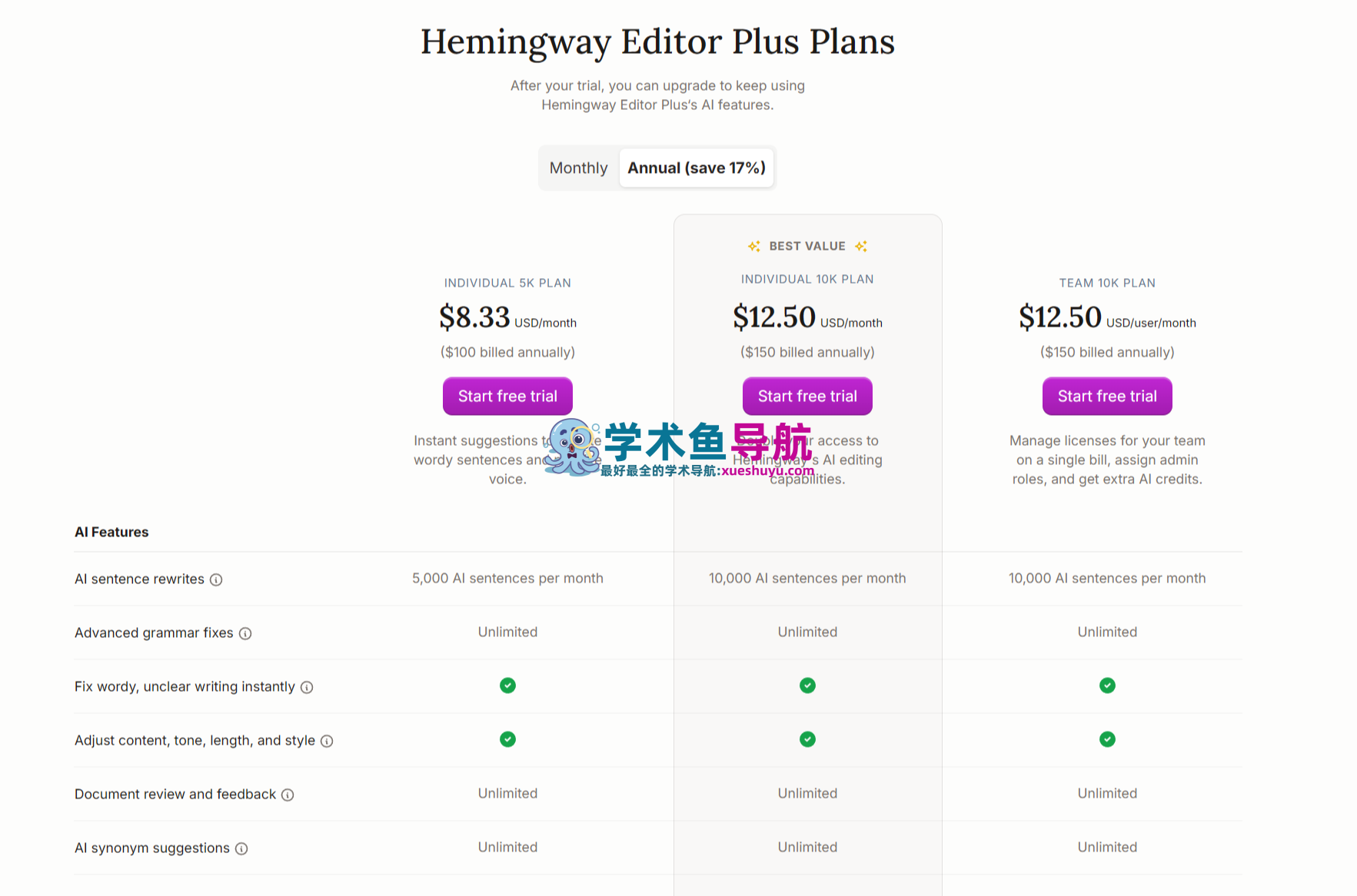This screenshot has width=1357, height=896.
Task: Click the Hemingway Editor Plus Plans heading
Action: (x=657, y=42)
